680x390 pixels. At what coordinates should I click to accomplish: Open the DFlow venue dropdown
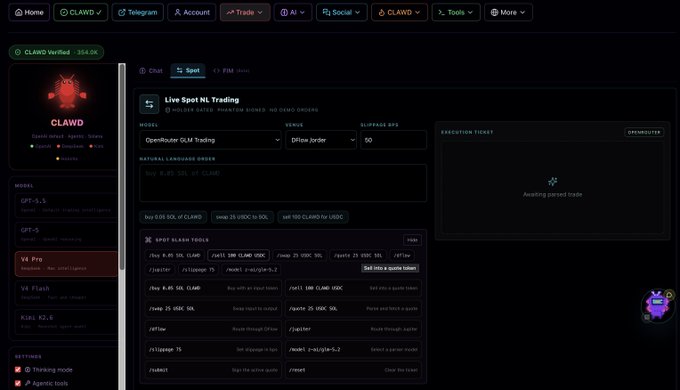point(321,140)
